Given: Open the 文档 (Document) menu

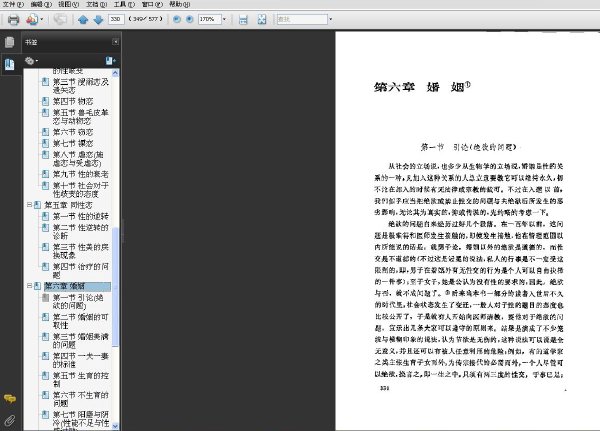Looking at the screenshot, I should pos(96,4).
